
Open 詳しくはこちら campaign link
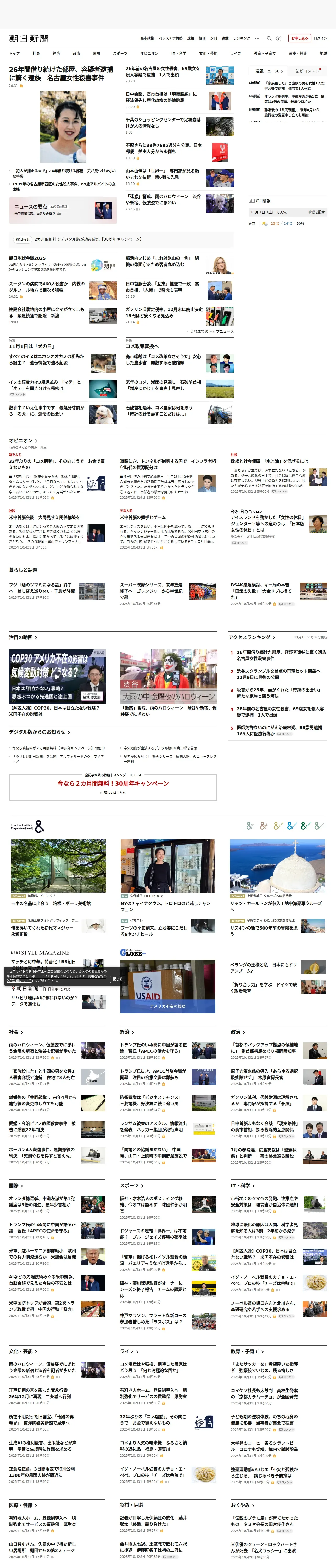(114, 793)
